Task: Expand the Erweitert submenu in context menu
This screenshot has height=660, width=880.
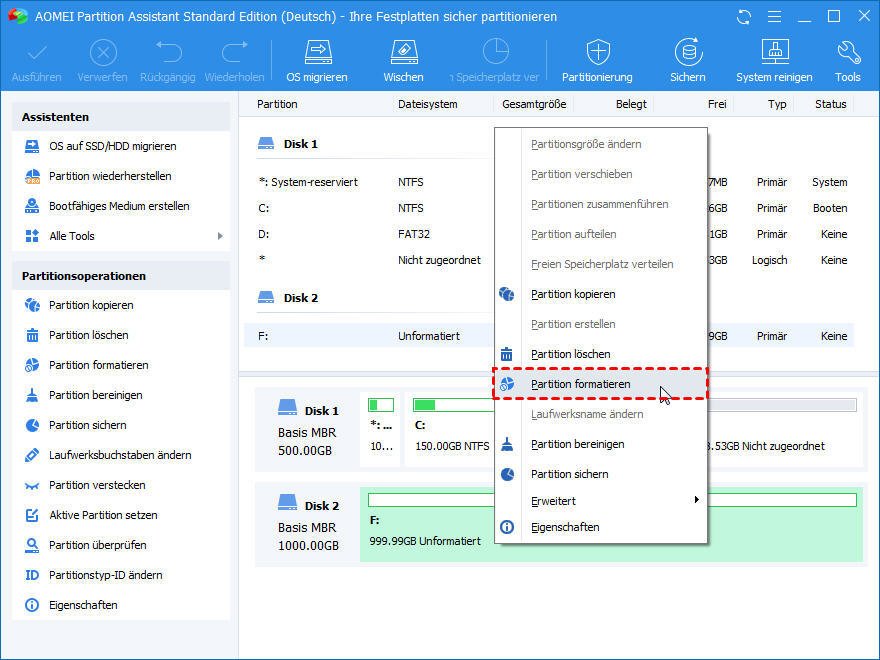Action: point(601,501)
